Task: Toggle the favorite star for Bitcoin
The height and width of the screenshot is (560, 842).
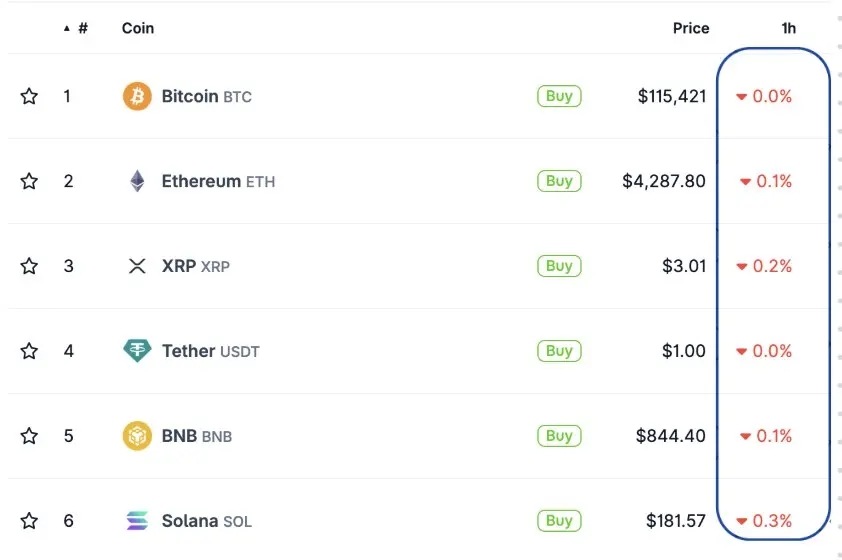Action: coord(29,96)
